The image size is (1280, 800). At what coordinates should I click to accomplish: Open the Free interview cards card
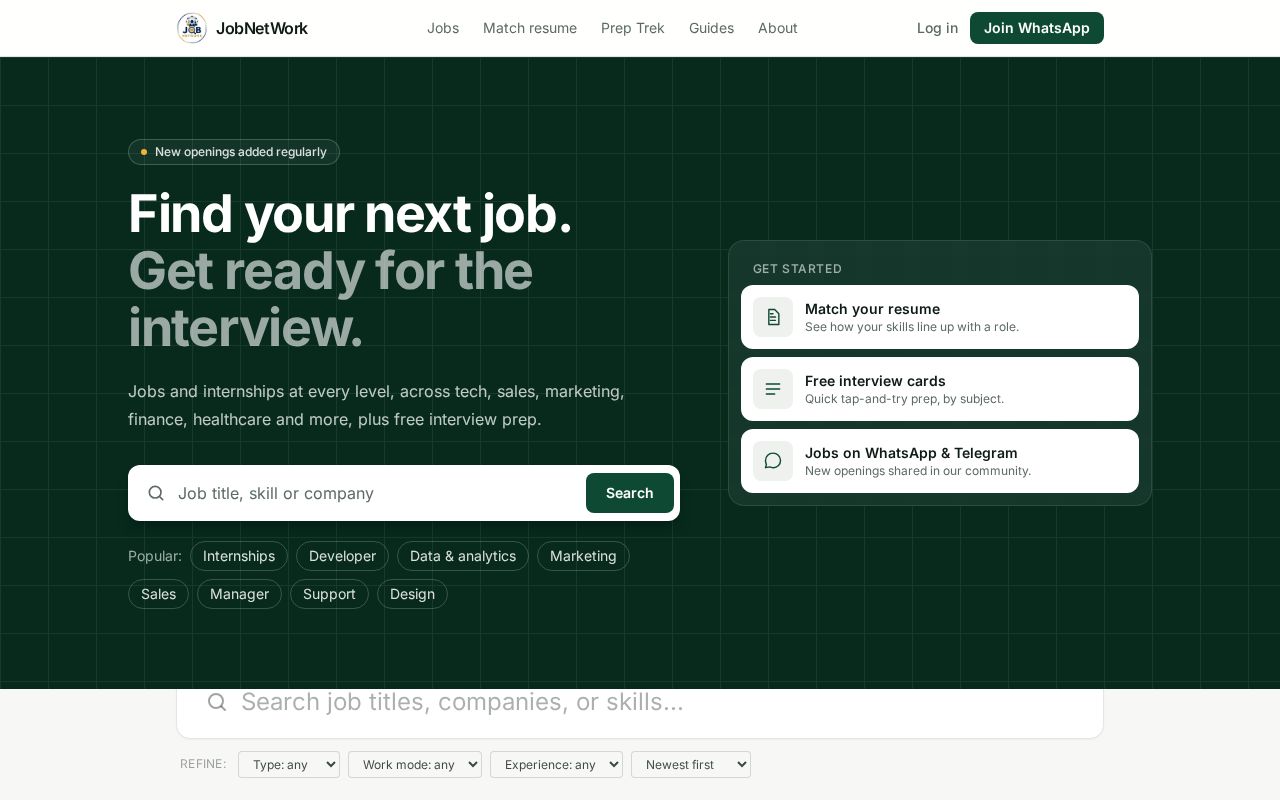pos(940,389)
